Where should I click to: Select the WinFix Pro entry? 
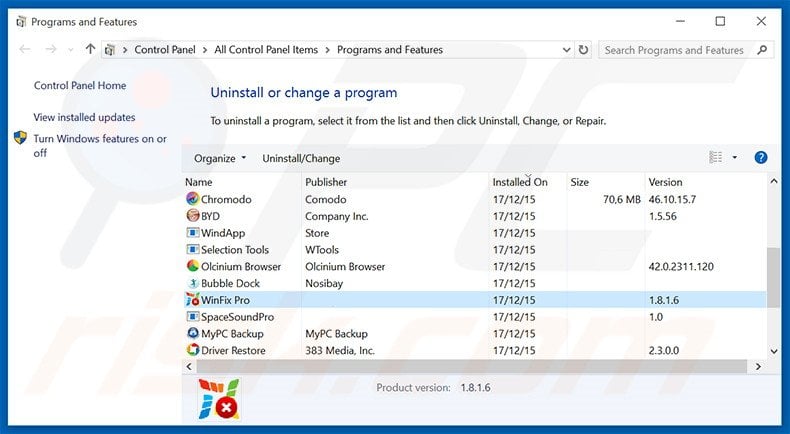point(475,300)
